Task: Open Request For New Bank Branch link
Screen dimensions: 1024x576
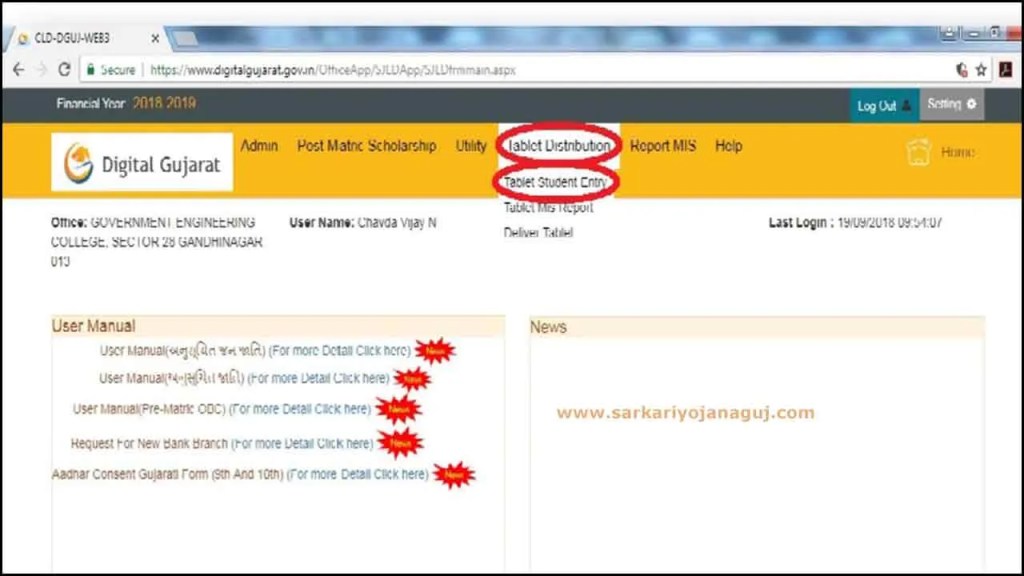Action: click(222, 443)
